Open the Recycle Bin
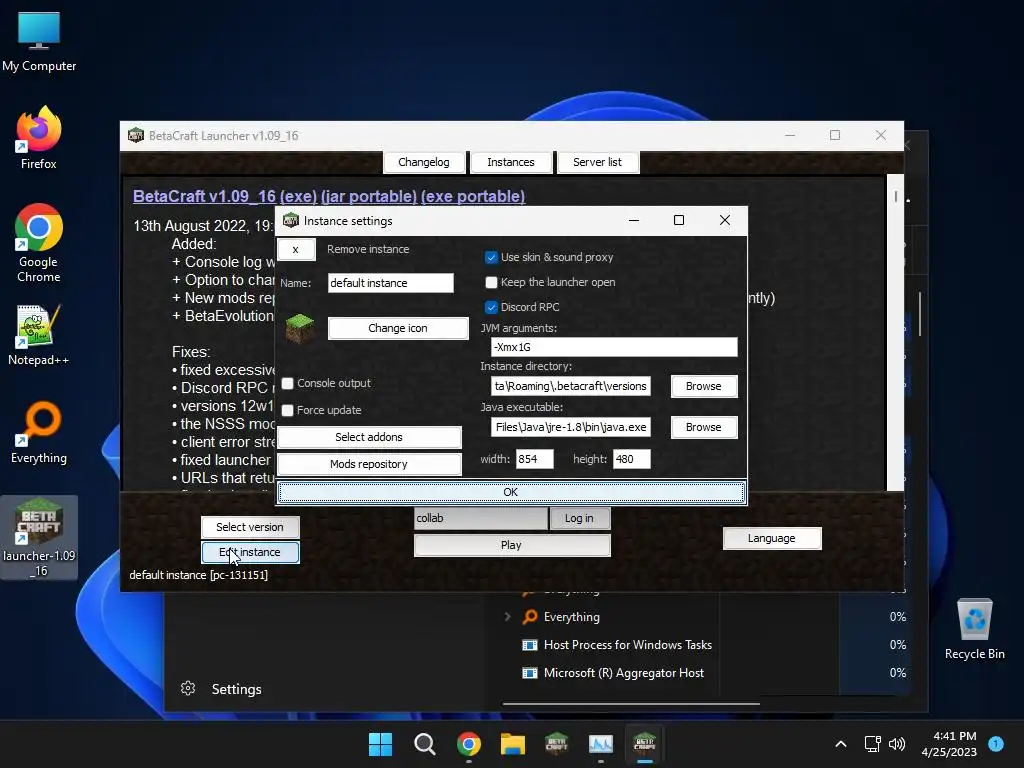 click(974, 628)
